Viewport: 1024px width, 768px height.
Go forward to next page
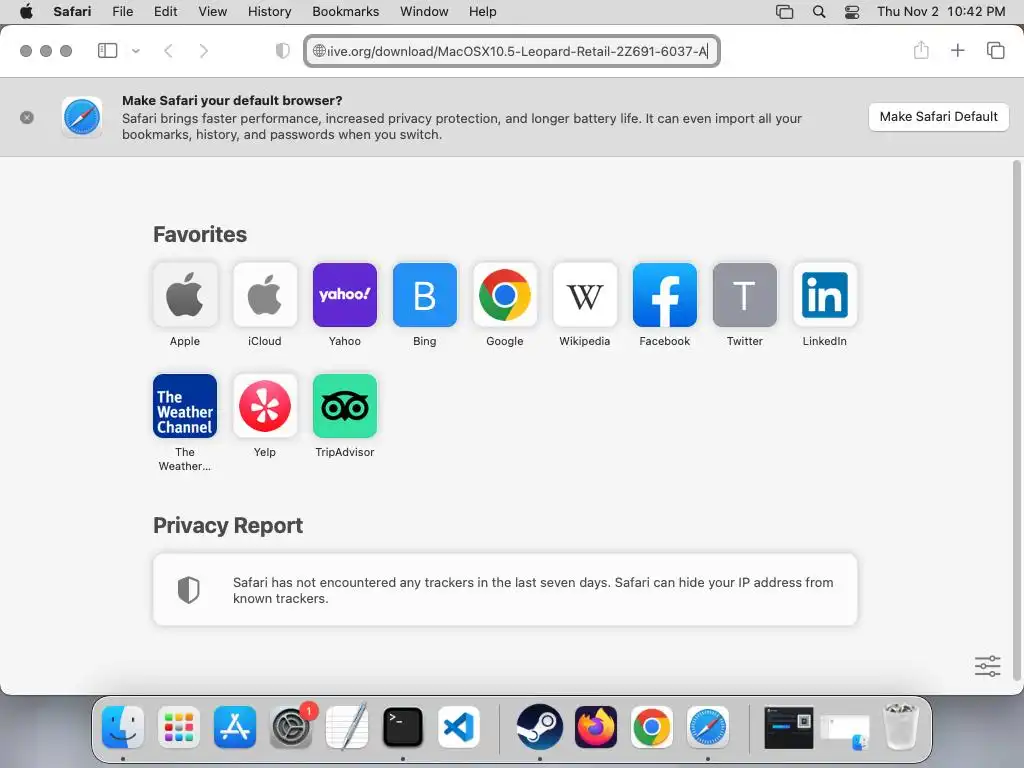(204, 51)
